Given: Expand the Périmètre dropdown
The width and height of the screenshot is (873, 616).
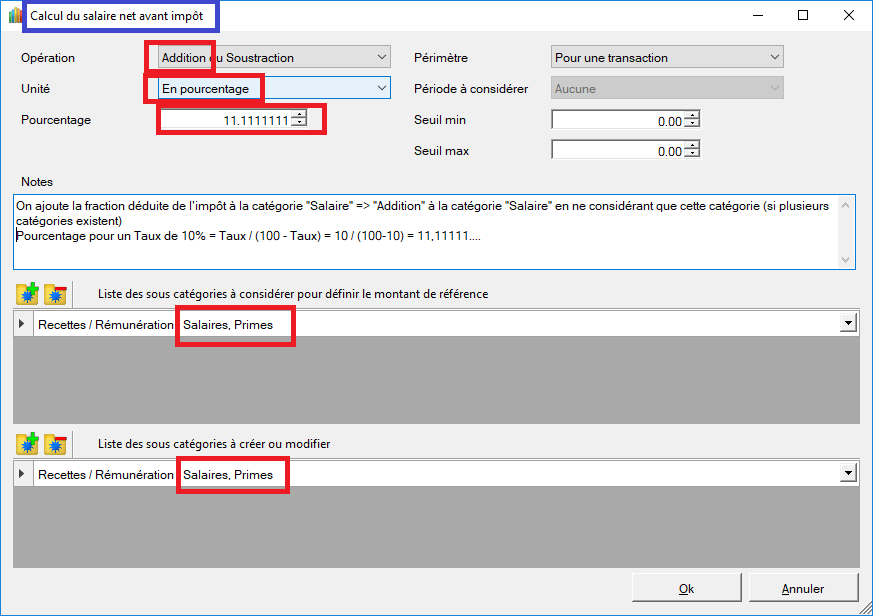Looking at the screenshot, I should (x=775, y=58).
